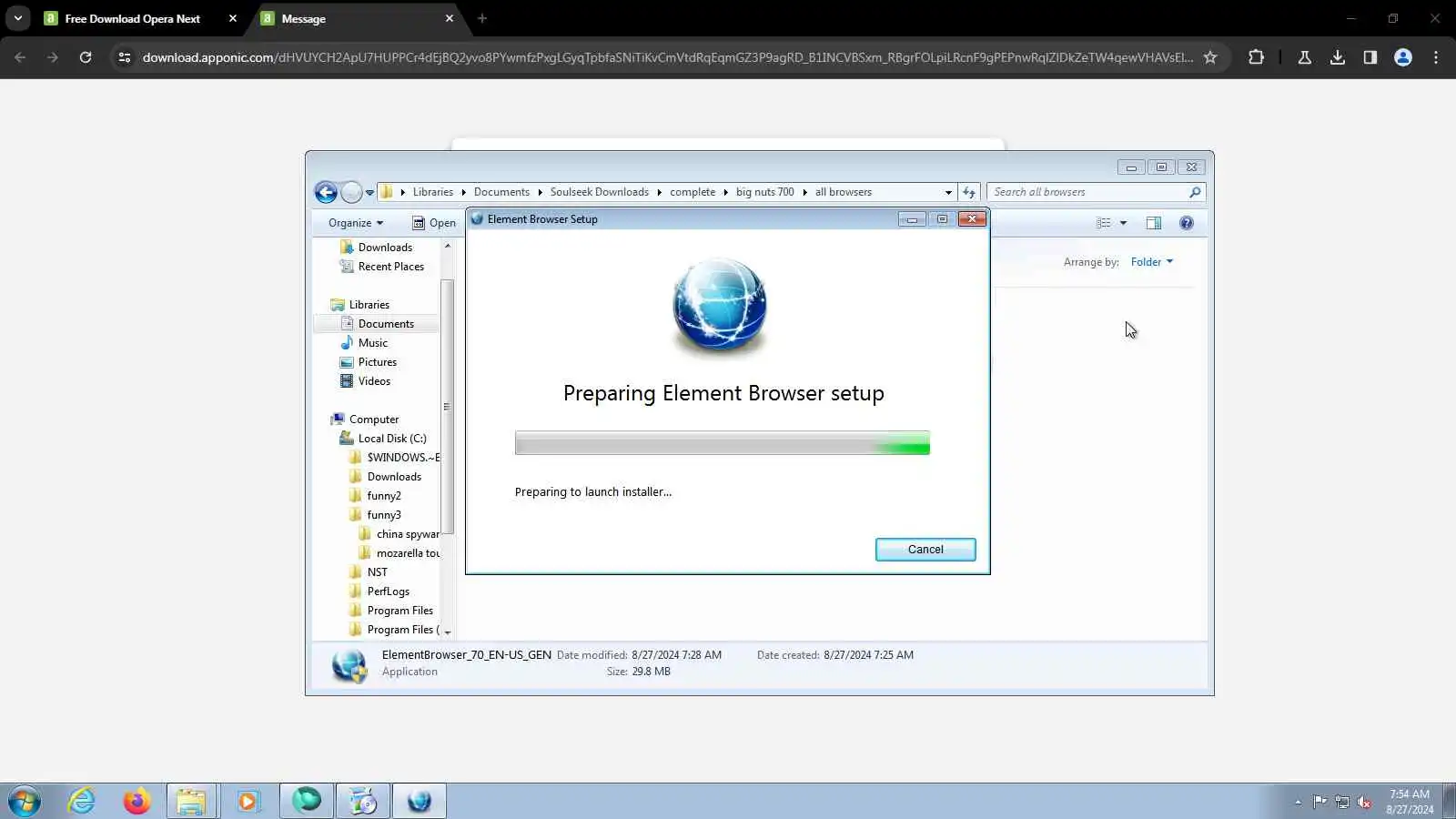The width and height of the screenshot is (1456, 819).
Task: Click the Chrome address bar URL
Action: pyautogui.click(x=668, y=57)
